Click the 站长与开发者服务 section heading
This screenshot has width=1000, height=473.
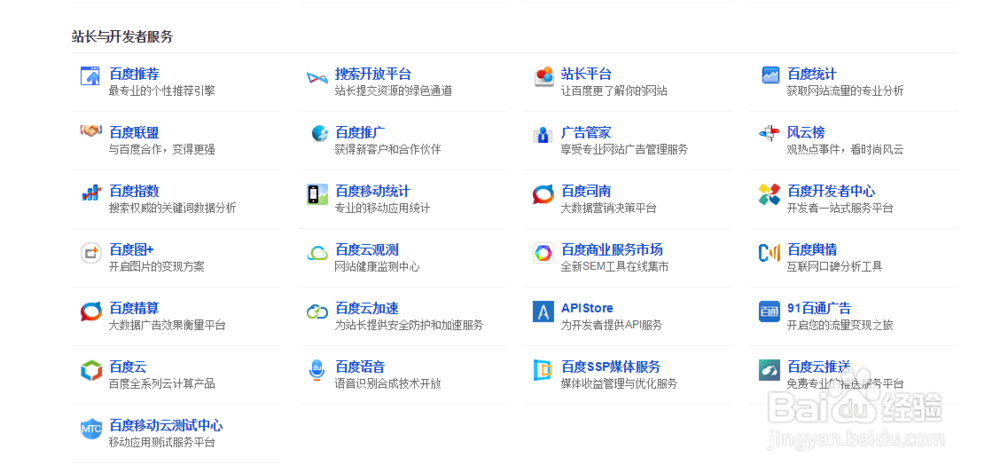click(122, 37)
